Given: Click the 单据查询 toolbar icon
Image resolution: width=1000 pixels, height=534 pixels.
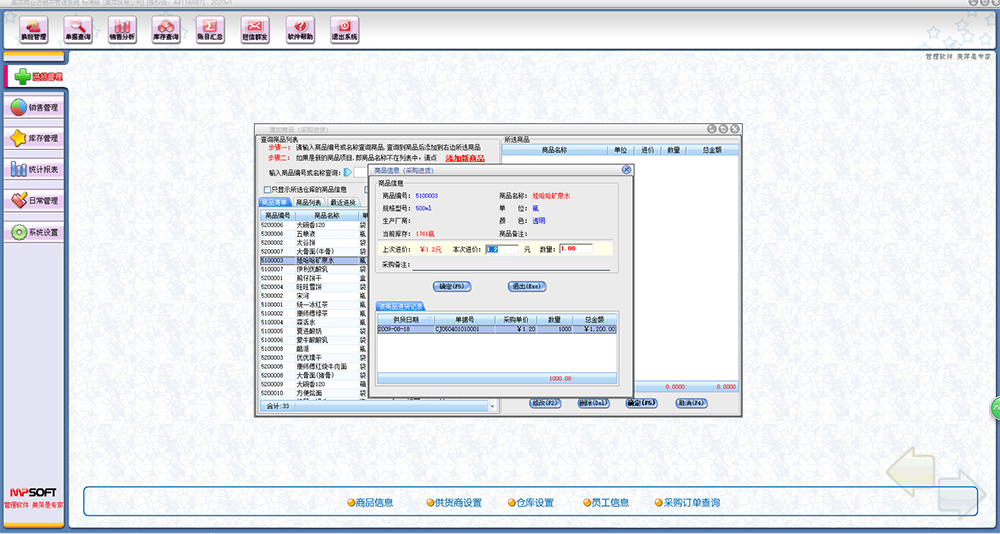Looking at the screenshot, I should pos(77,29).
